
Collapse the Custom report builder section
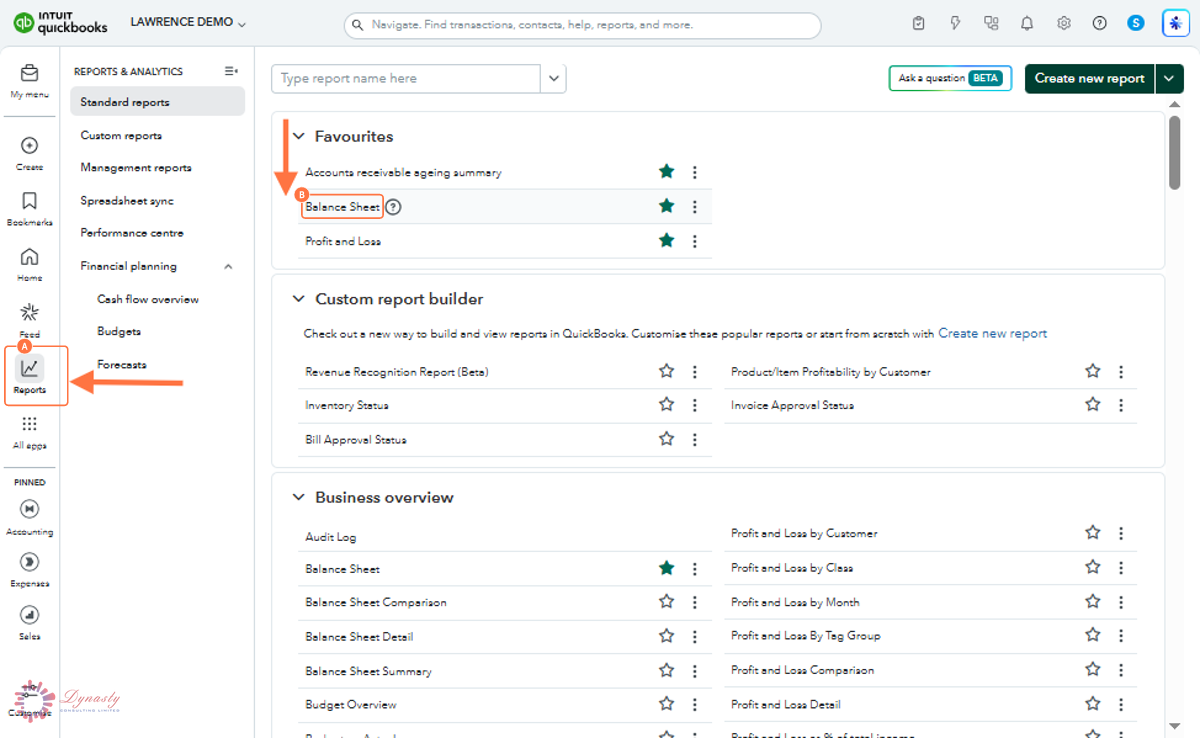point(298,299)
